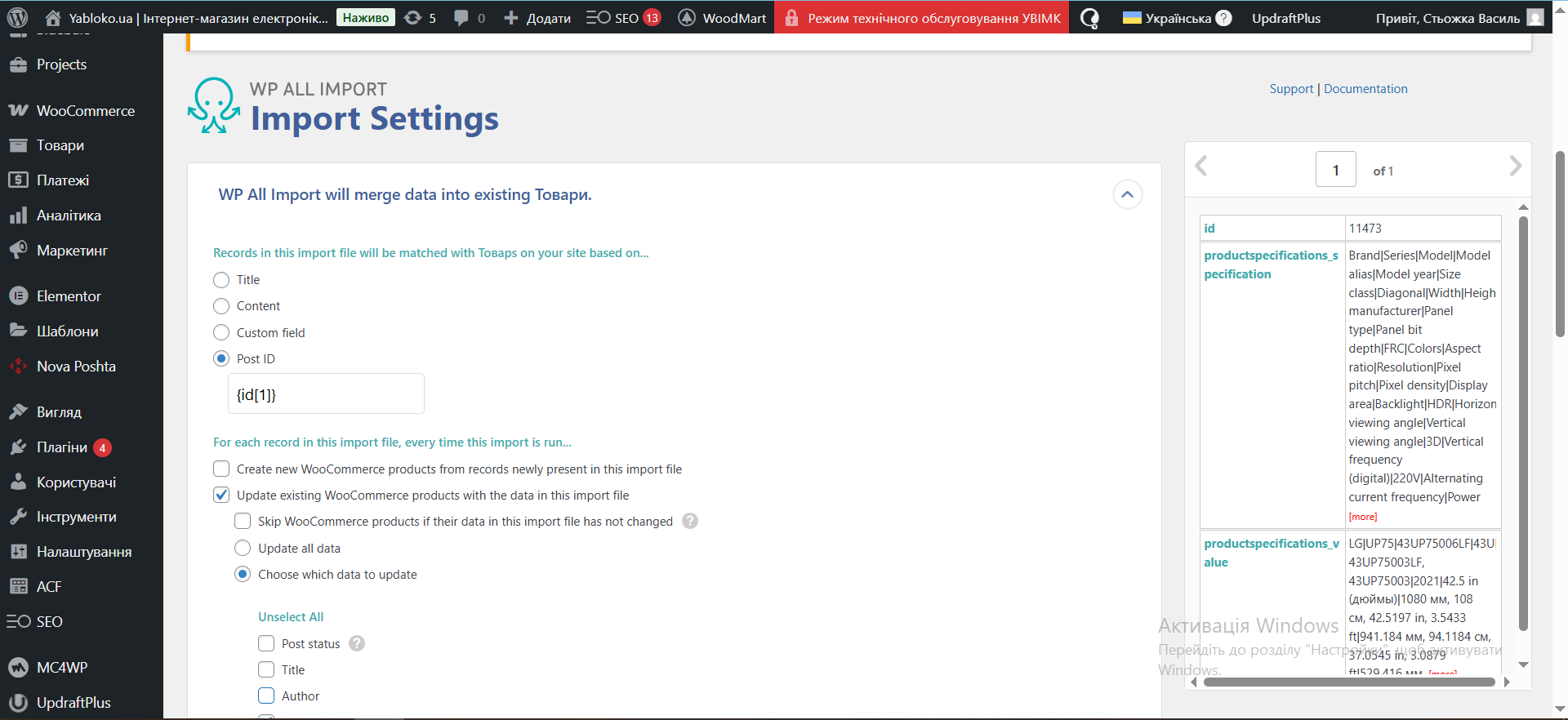1568x720 pixels.
Task: Click the Маркетинг megaphone icon
Action: [x=19, y=250]
